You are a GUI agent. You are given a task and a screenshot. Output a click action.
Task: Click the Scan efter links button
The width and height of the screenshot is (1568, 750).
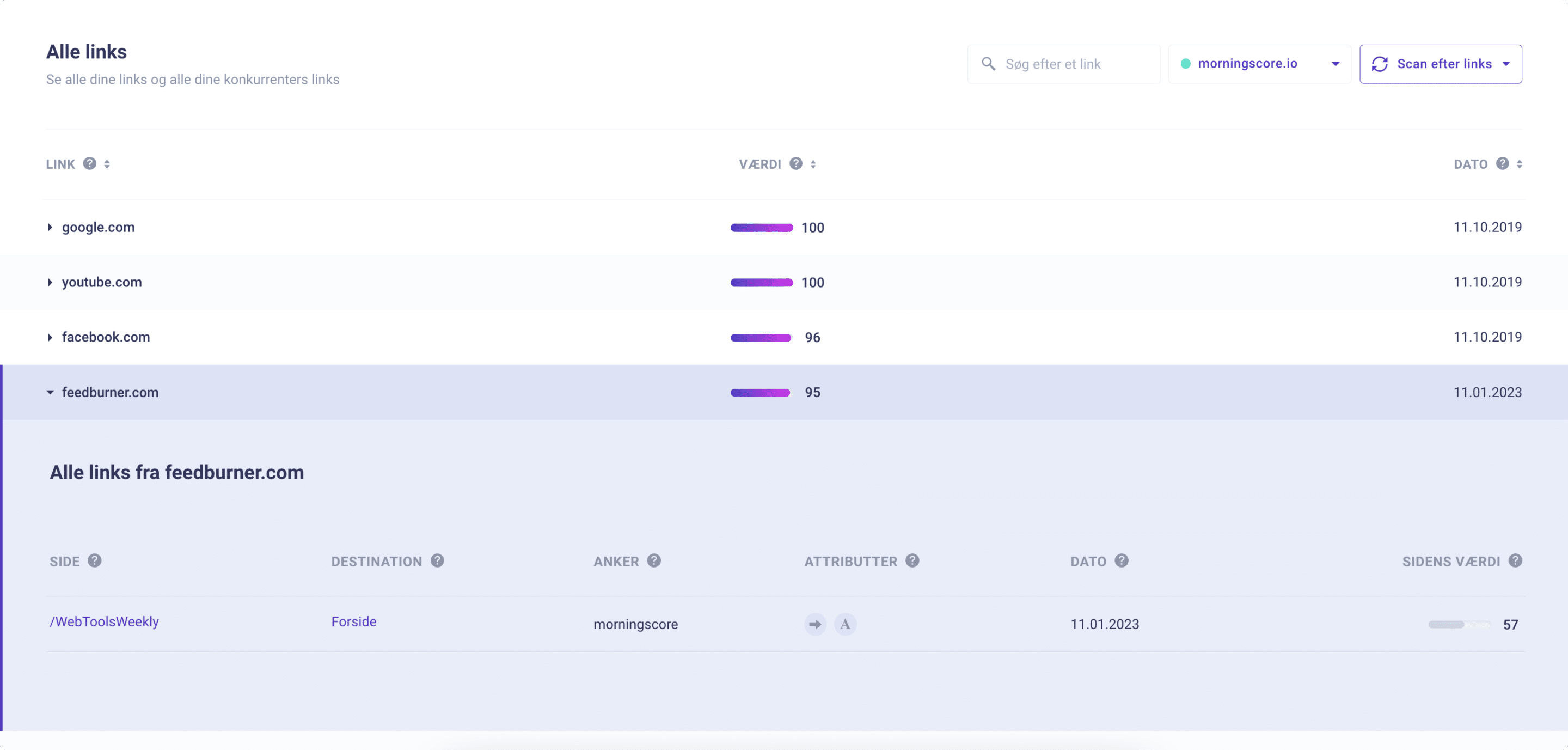1440,64
